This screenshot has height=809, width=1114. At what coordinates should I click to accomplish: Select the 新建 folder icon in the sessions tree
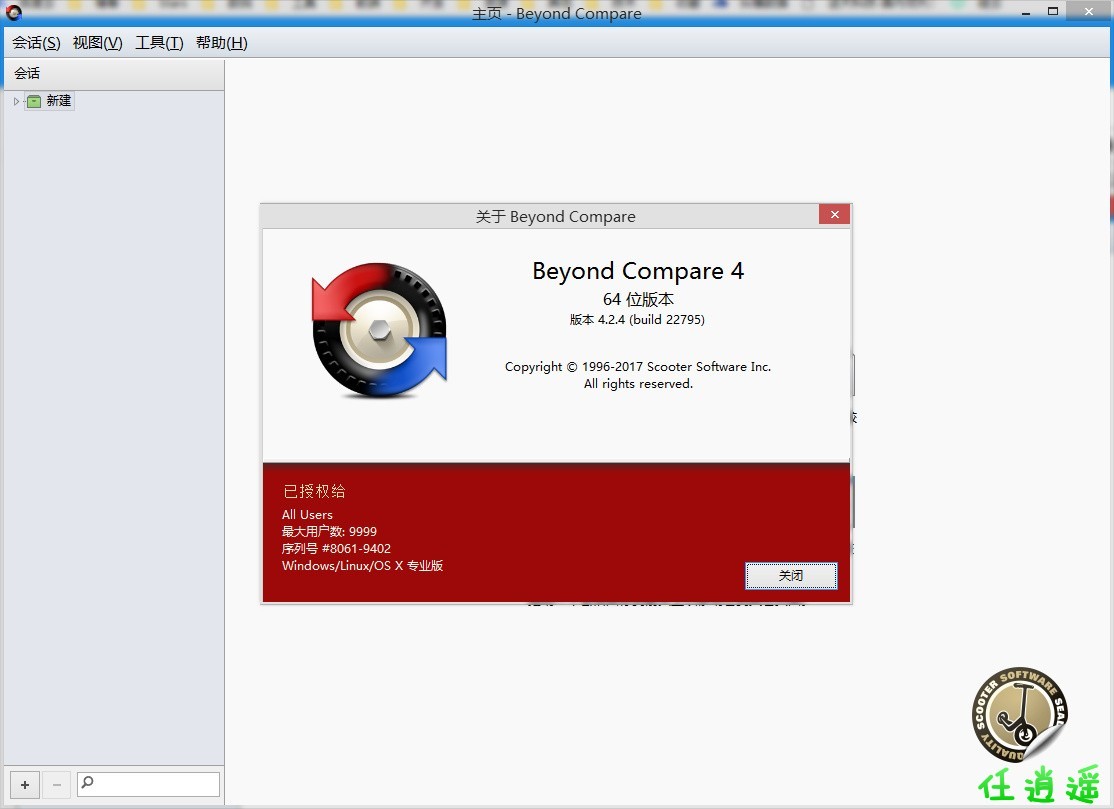(x=34, y=102)
